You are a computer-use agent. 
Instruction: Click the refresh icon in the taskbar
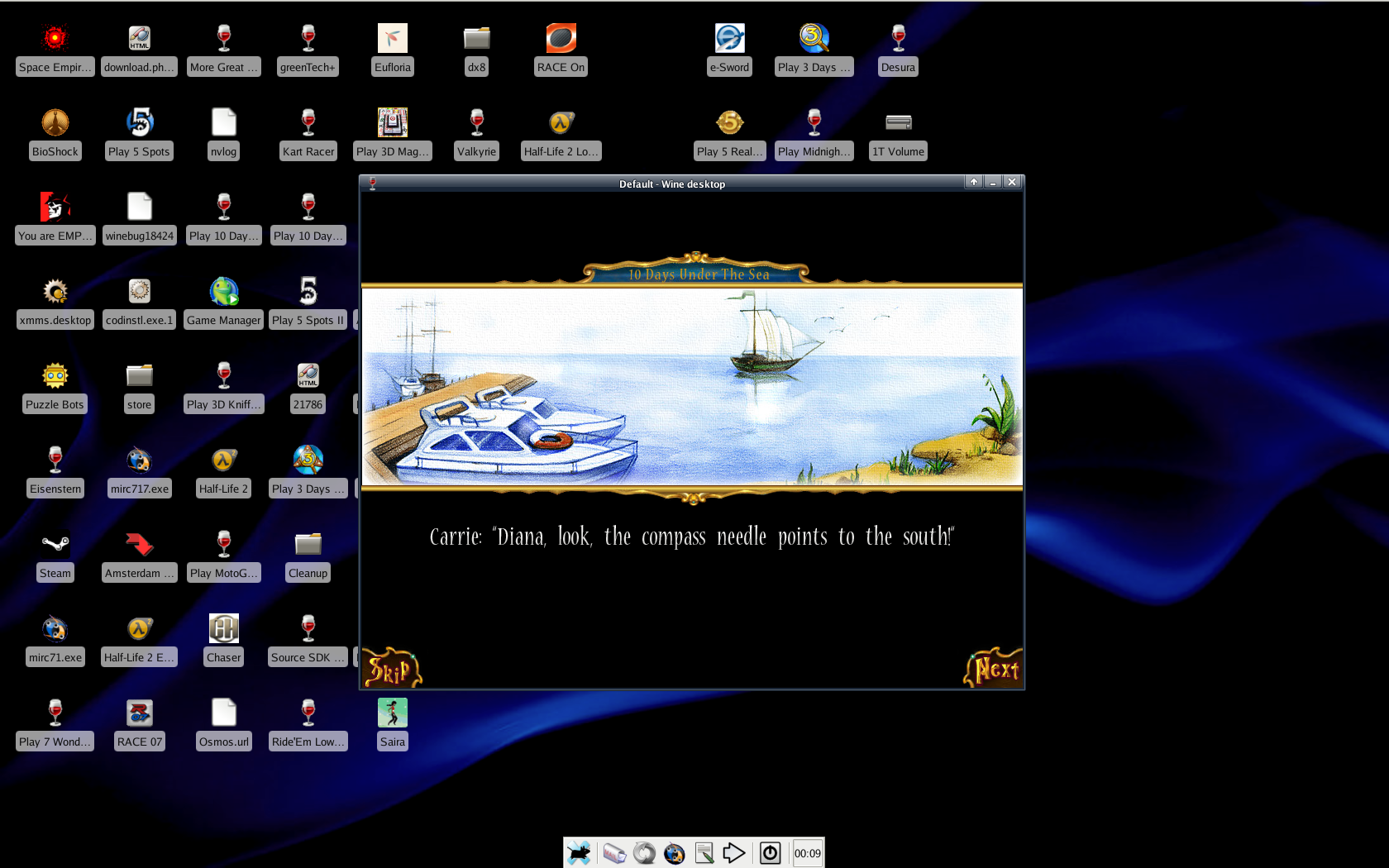(x=645, y=852)
